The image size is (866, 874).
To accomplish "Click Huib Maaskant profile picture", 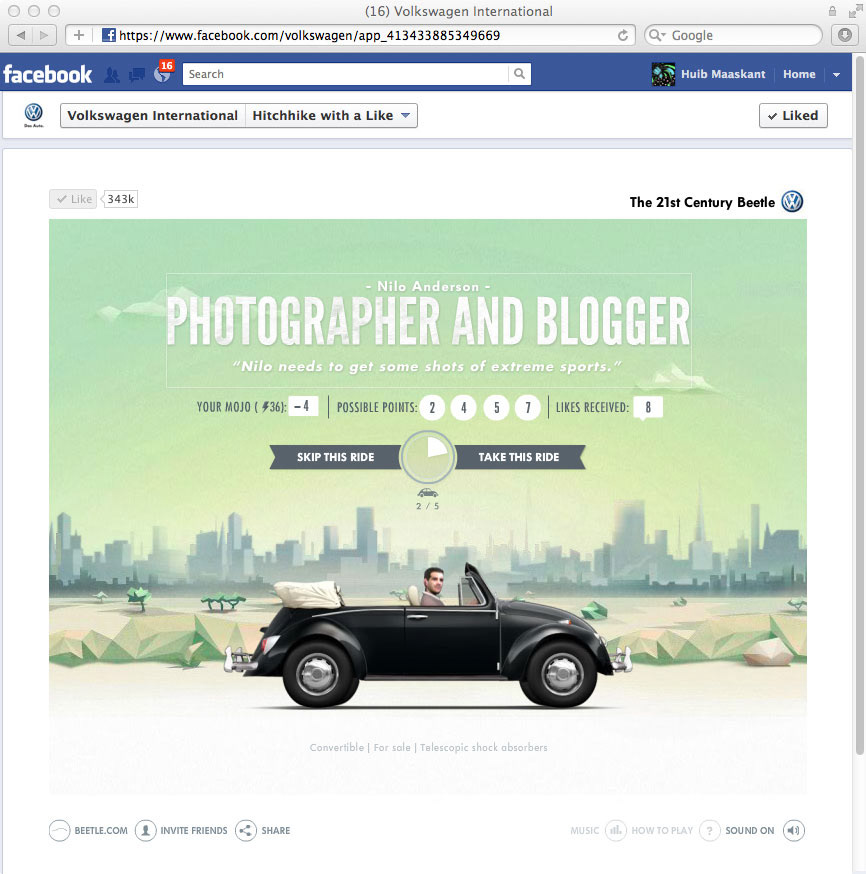I will (x=663, y=74).
